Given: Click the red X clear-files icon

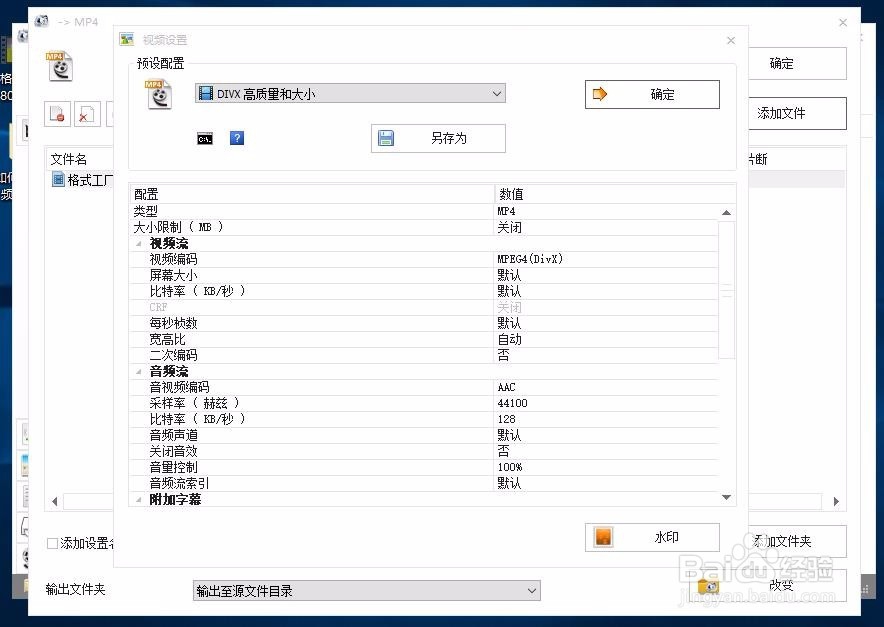Looking at the screenshot, I should coord(87,114).
